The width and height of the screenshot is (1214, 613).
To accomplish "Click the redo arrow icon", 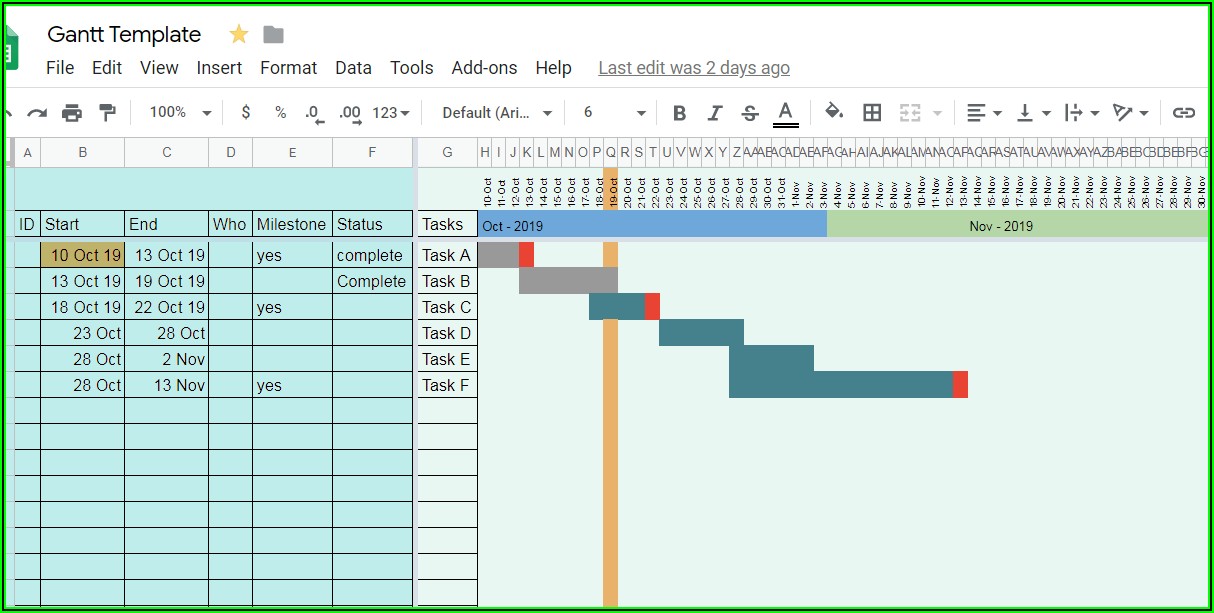I will click(x=37, y=113).
